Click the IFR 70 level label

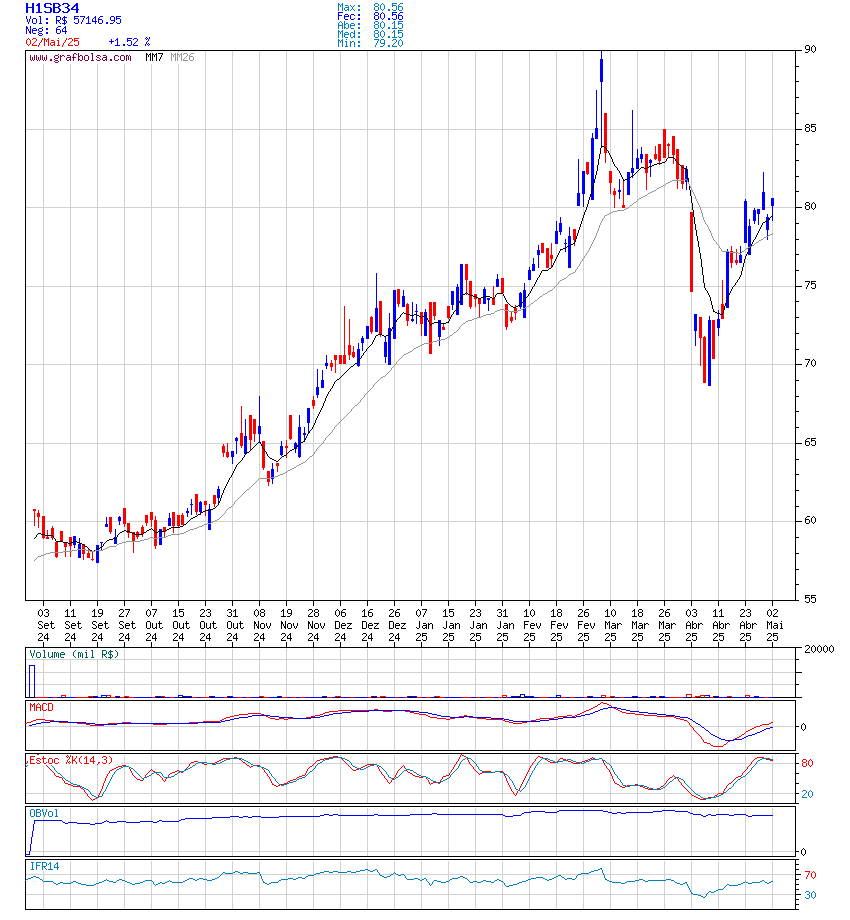[810, 875]
